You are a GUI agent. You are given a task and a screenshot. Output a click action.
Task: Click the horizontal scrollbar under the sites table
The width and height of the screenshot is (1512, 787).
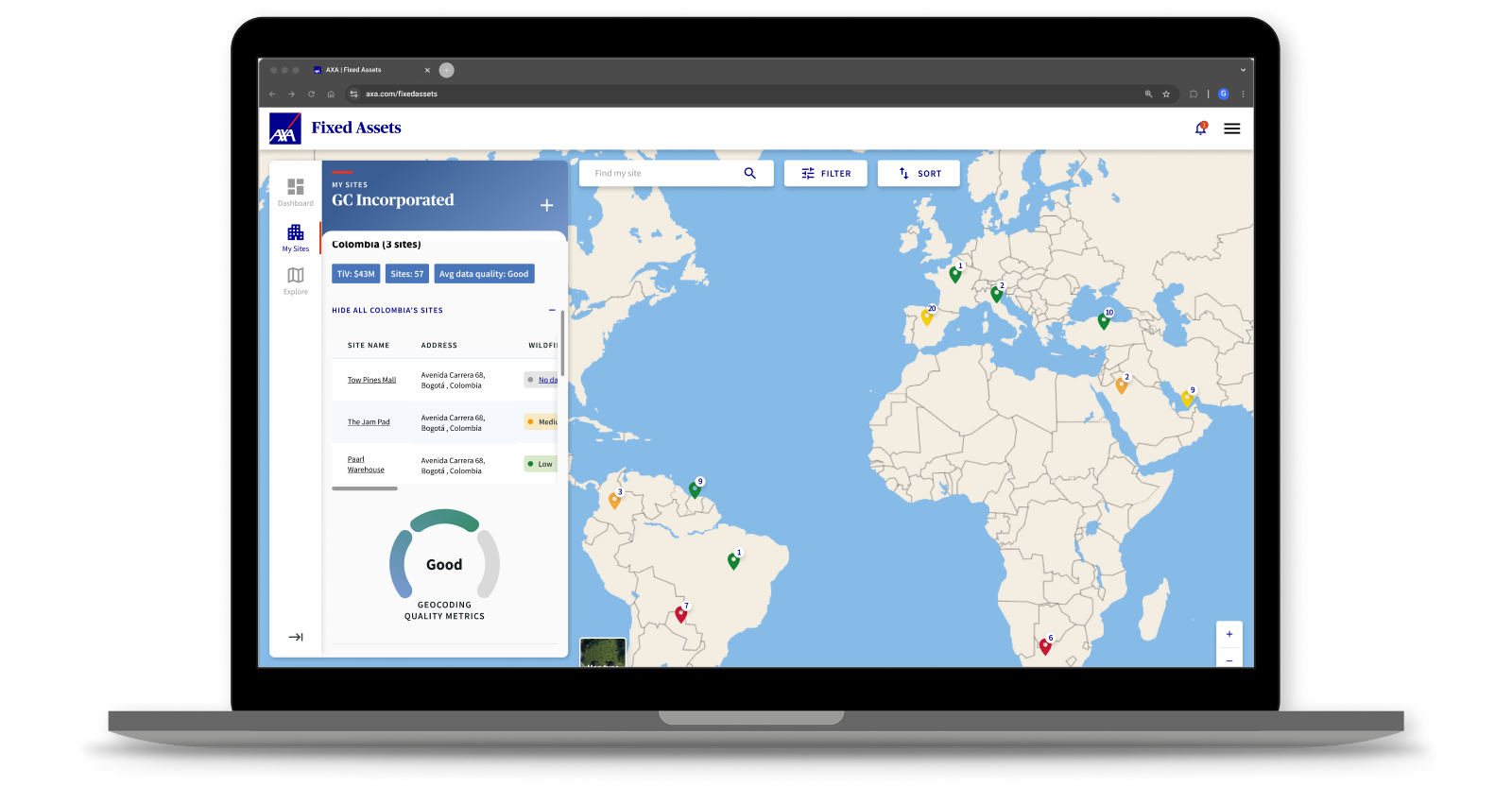pos(365,488)
